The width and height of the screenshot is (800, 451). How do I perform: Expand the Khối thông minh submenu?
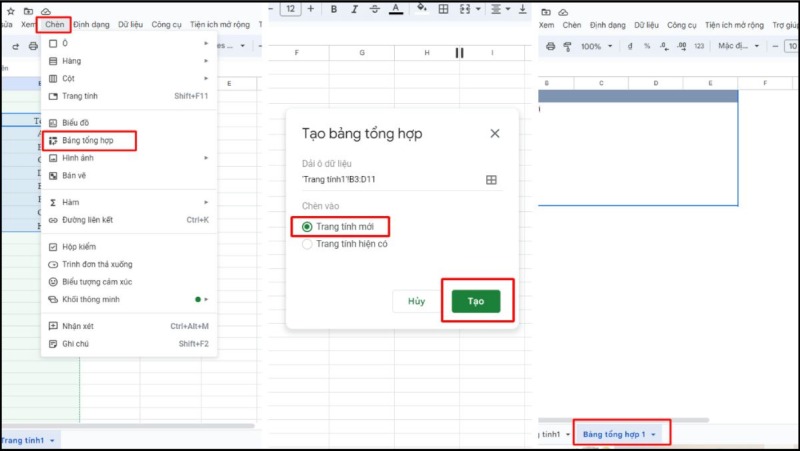[x=206, y=299]
